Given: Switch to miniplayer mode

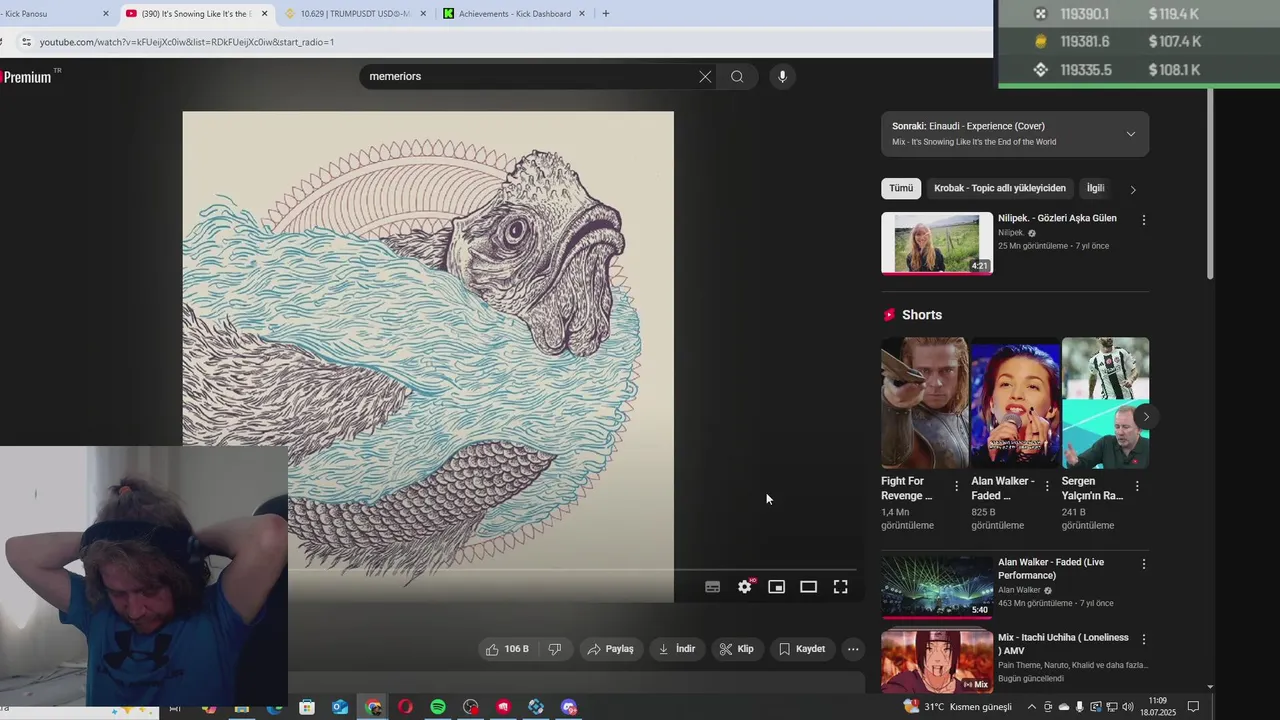Looking at the screenshot, I should (x=776, y=587).
